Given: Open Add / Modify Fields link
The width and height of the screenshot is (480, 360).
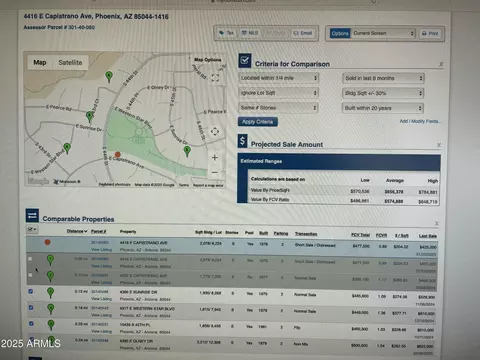Looking at the screenshot, I should click(420, 121).
